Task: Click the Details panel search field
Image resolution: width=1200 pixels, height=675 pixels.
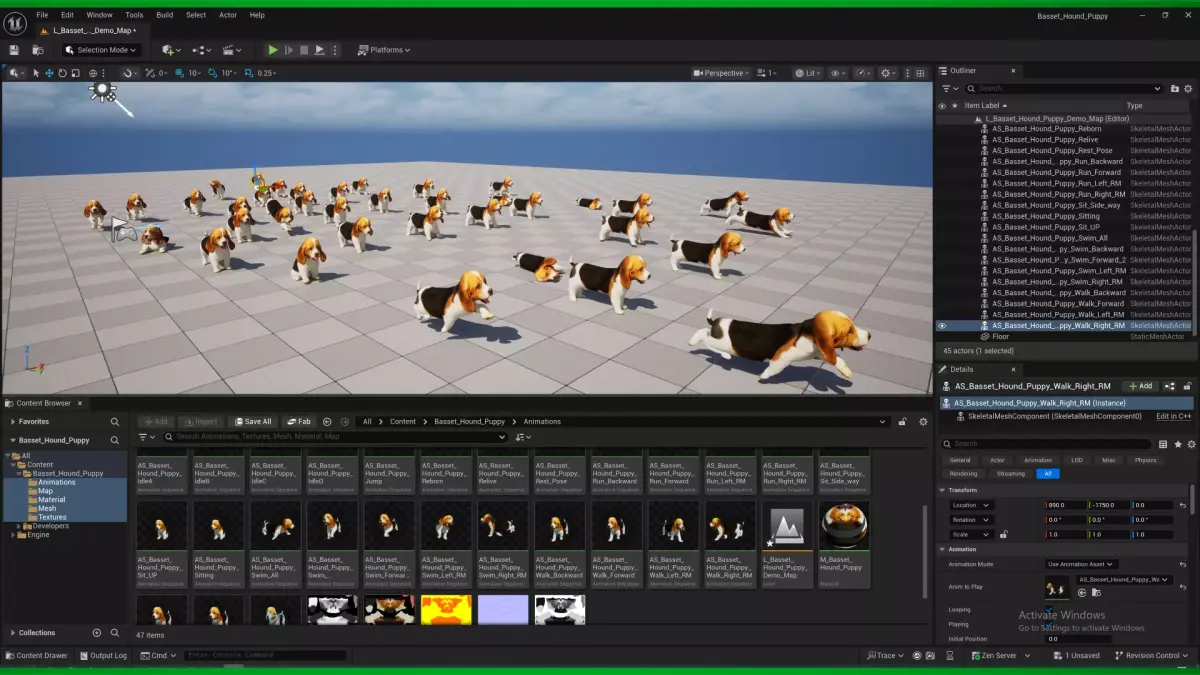Action: (1048, 444)
